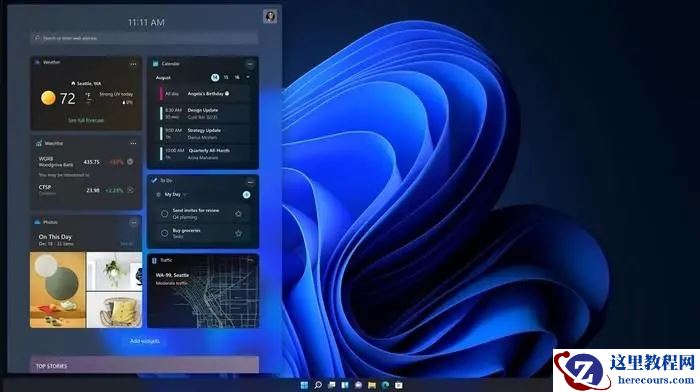This screenshot has height=392, width=700.
Task: Expand the Calendar date dropdown arrow
Action: [248, 77]
